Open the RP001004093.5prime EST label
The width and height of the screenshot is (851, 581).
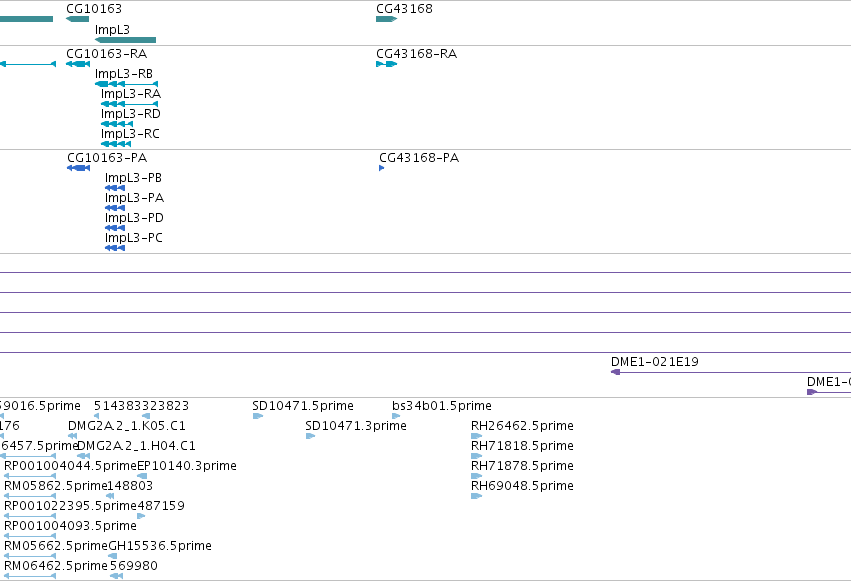tap(70, 526)
